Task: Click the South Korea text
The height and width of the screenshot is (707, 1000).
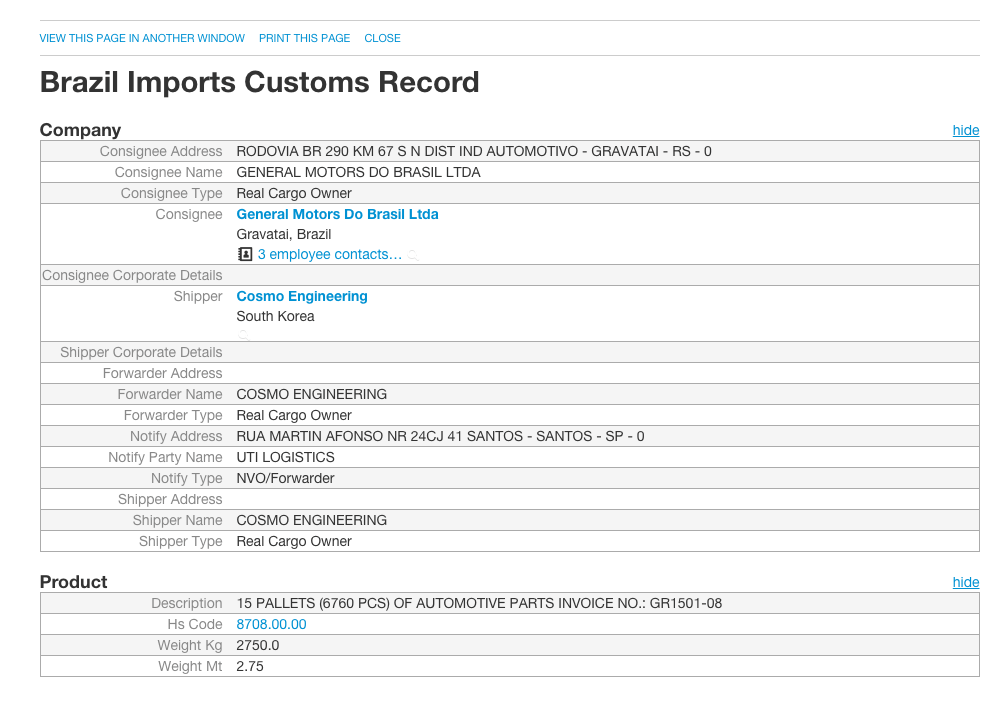Action: point(276,317)
